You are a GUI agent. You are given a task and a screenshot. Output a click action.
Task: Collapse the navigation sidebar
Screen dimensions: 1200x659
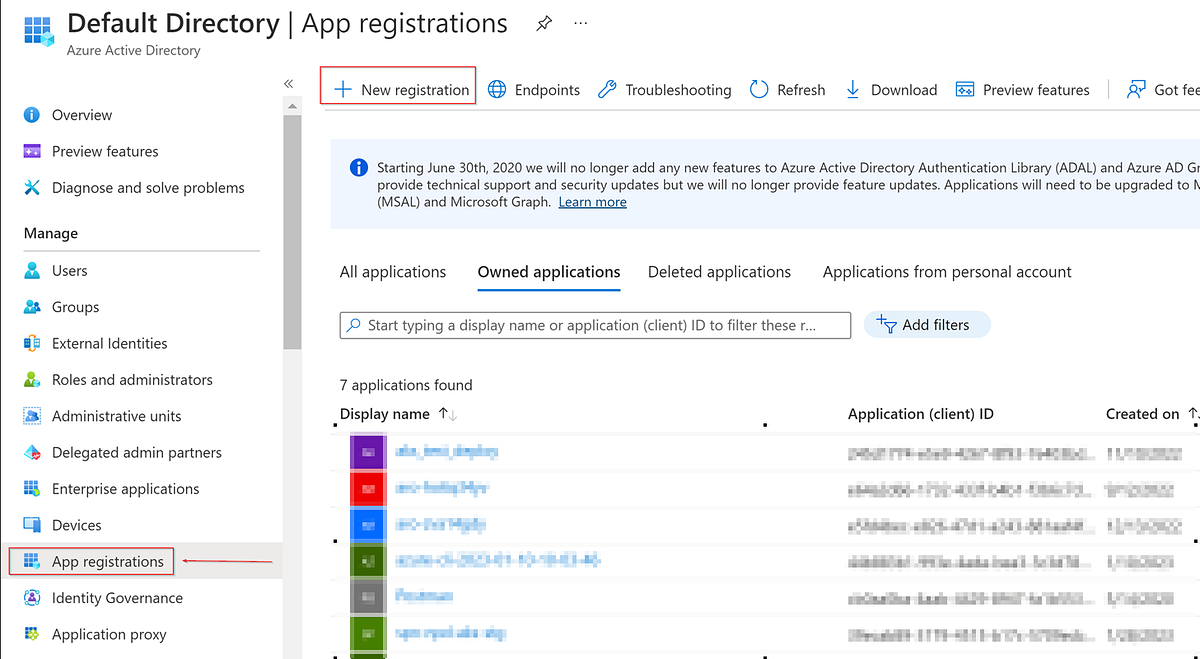tap(288, 84)
